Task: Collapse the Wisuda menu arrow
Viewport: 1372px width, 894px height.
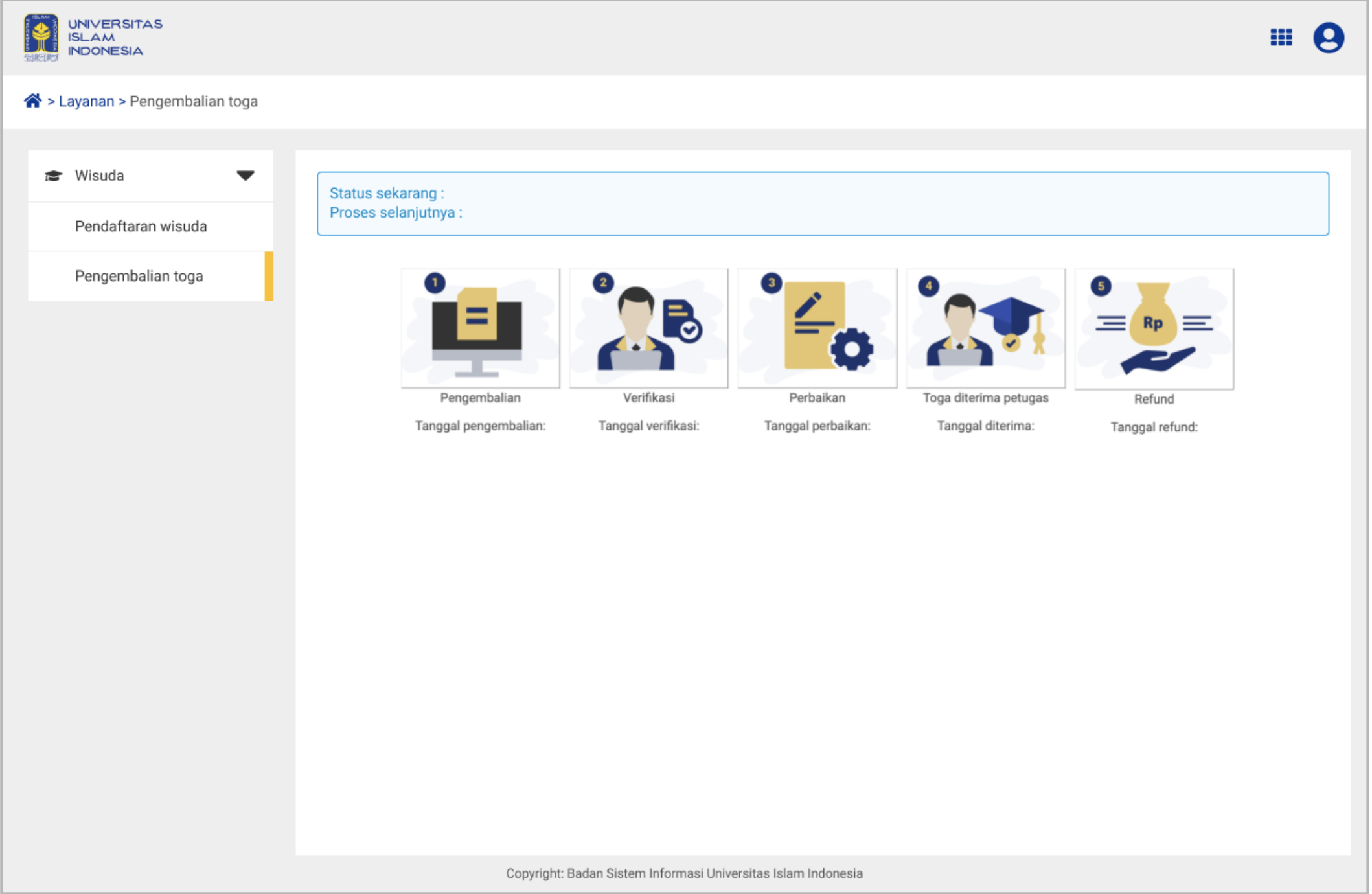Action: tap(245, 176)
